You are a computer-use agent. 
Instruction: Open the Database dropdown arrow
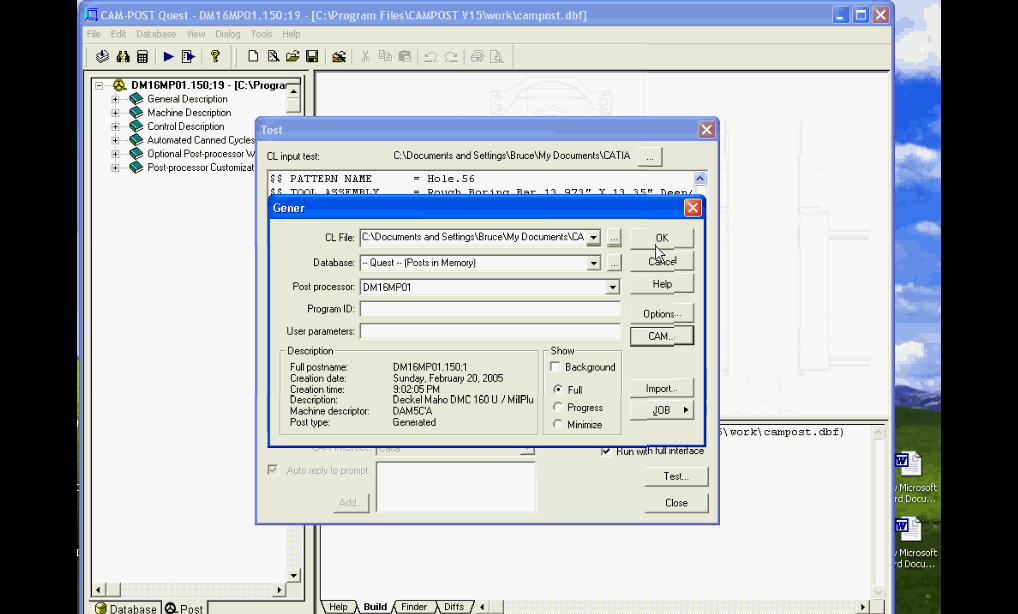pyautogui.click(x=593, y=263)
